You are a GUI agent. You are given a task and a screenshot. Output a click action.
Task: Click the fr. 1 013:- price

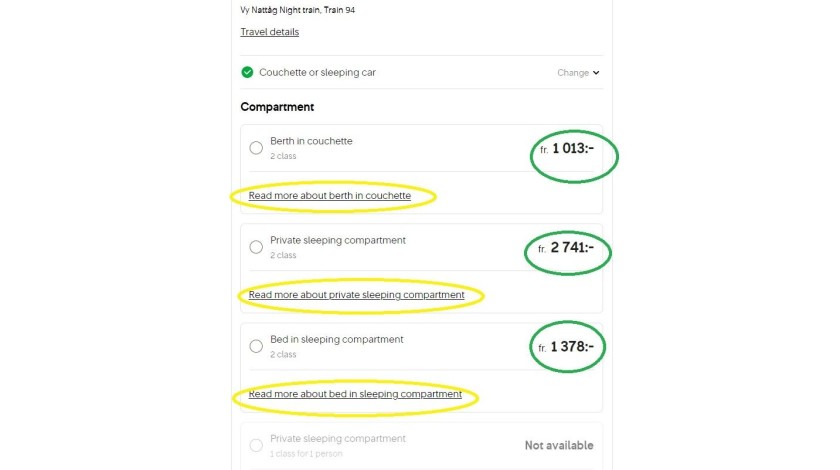pos(567,148)
